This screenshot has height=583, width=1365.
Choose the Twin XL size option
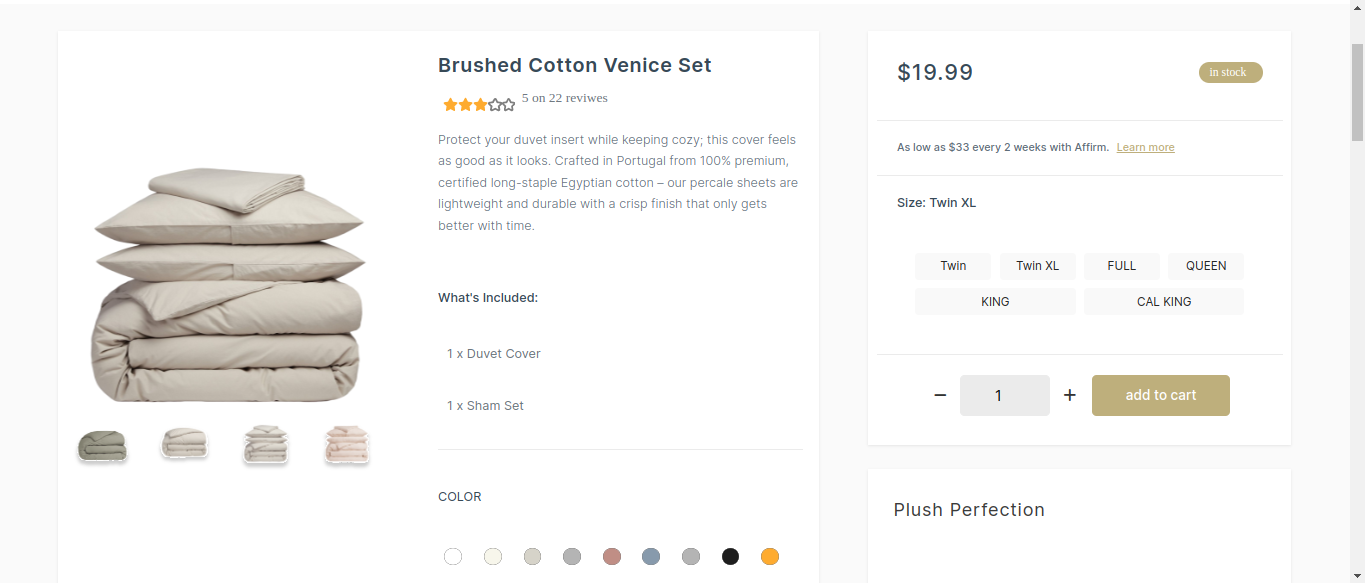tap(1037, 266)
